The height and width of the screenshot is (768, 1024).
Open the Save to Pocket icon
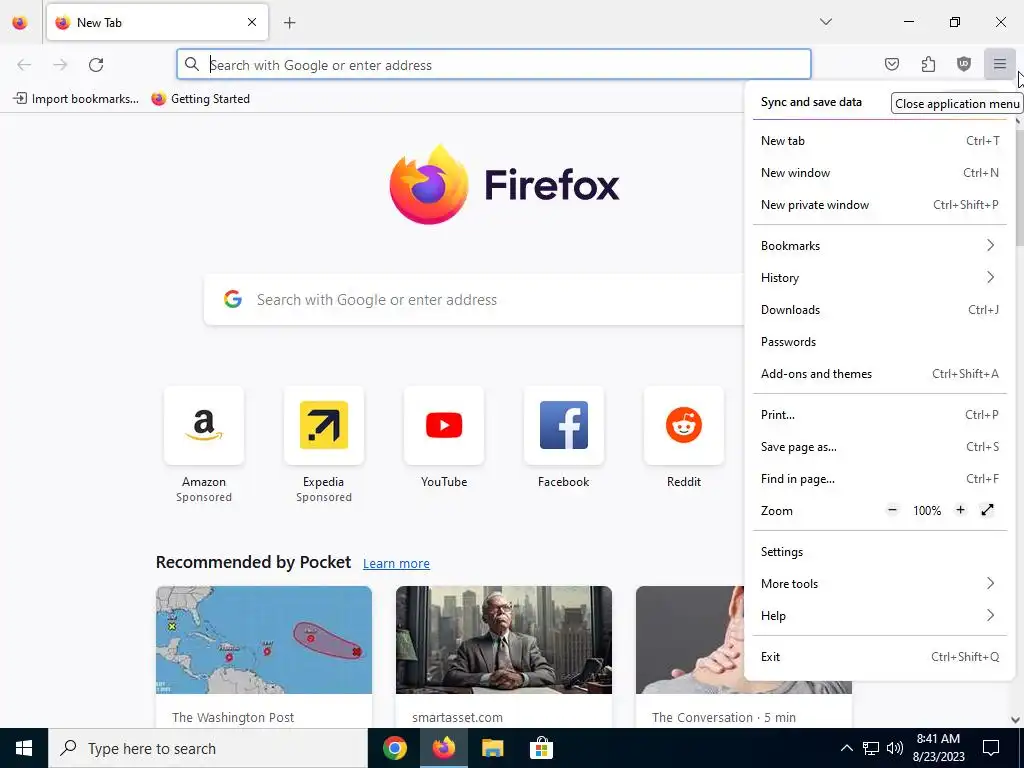(x=891, y=64)
